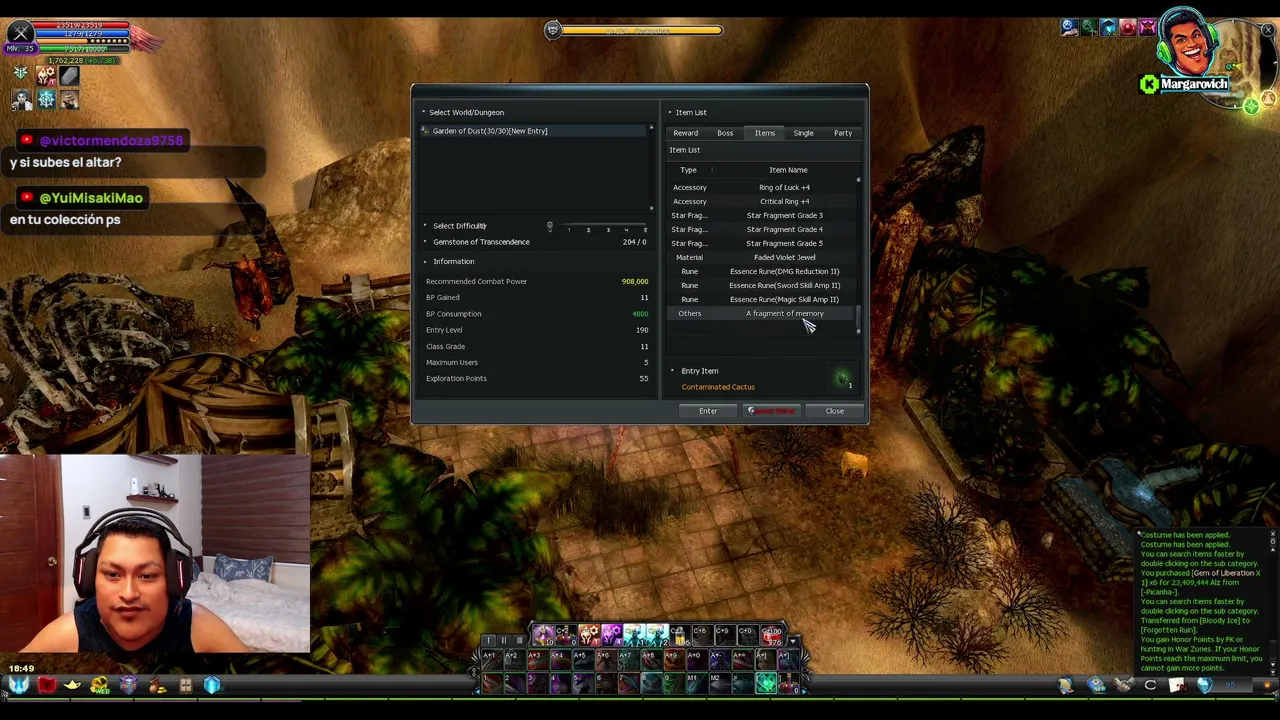Click the purple gem icon in bottom menu
The width and height of the screenshot is (1280, 720).
[x=128, y=686]
